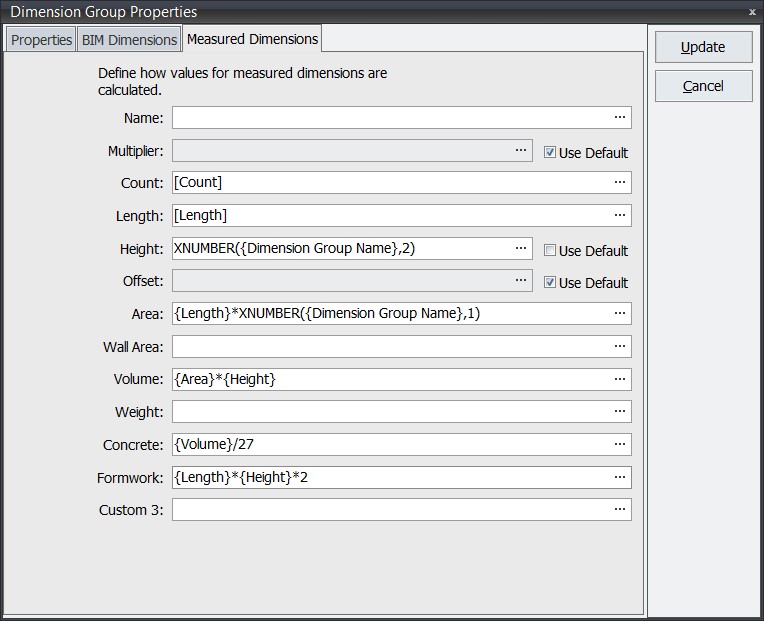
Task: Open ellipsis editor for Formwork field
Action: (620, 477)
